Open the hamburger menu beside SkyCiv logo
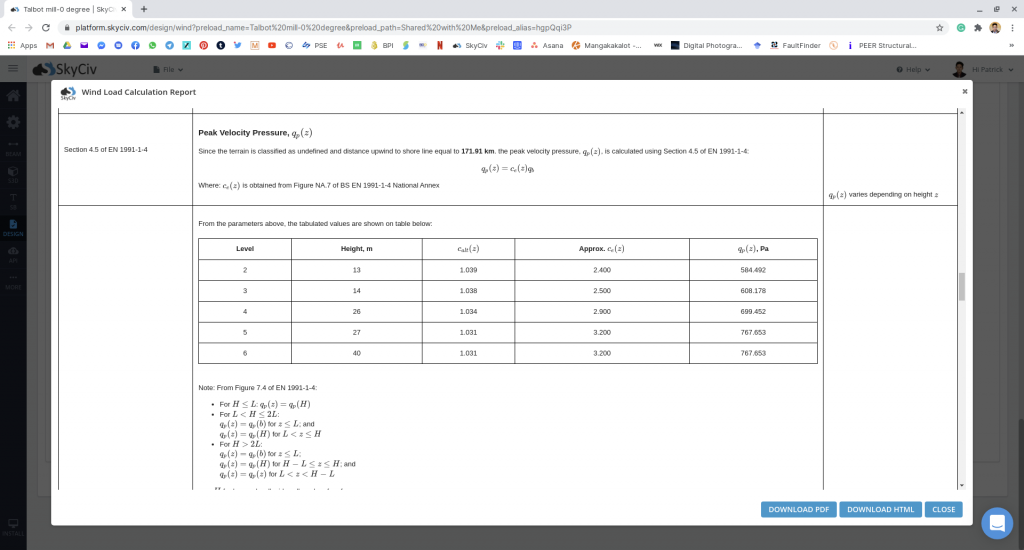Image resolution: width=1024 pixels, height=550 pixels. point(13,68)
